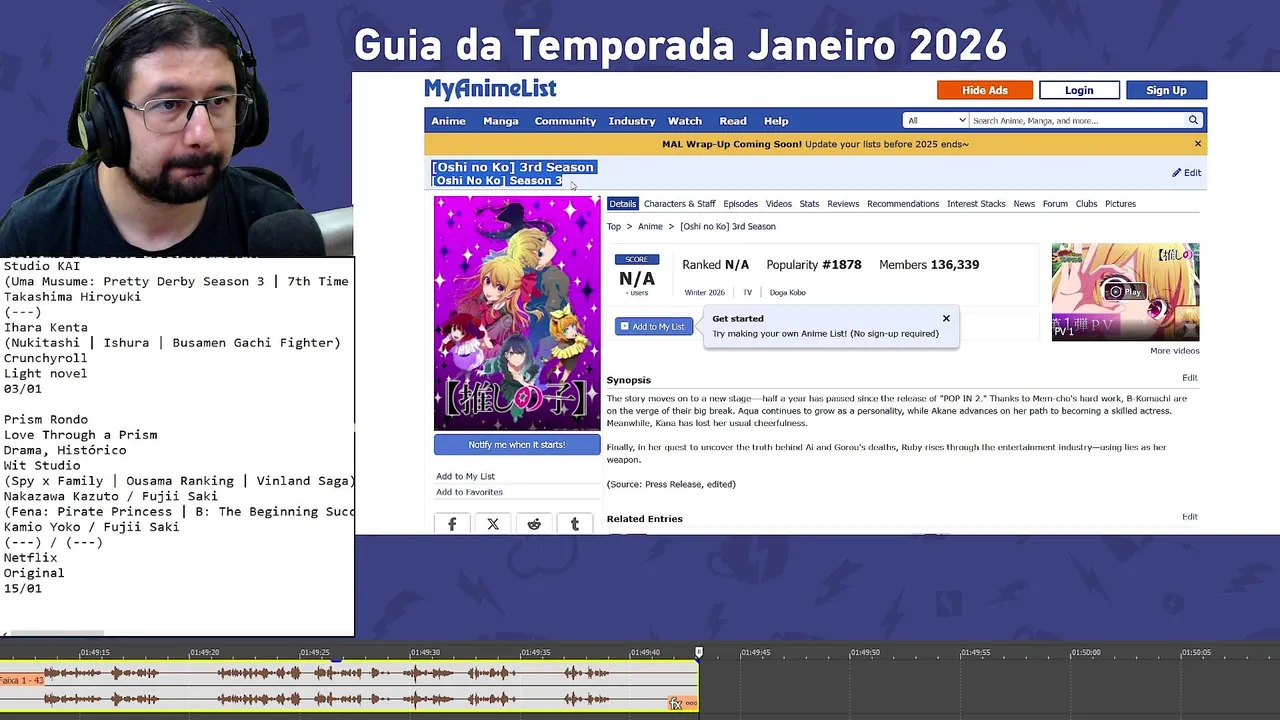Viewport: 1280px width, 720px height.
Task: Switch to the Reviews tab
Action: (843, 204)
